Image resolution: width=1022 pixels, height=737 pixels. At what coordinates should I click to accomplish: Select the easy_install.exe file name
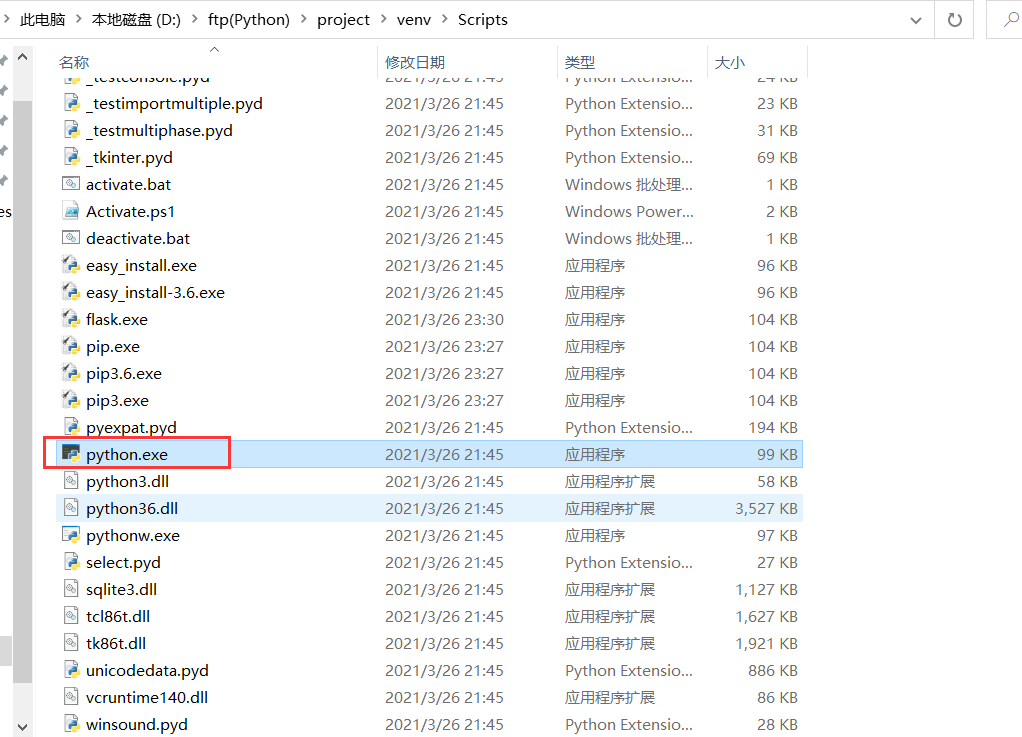141,266
